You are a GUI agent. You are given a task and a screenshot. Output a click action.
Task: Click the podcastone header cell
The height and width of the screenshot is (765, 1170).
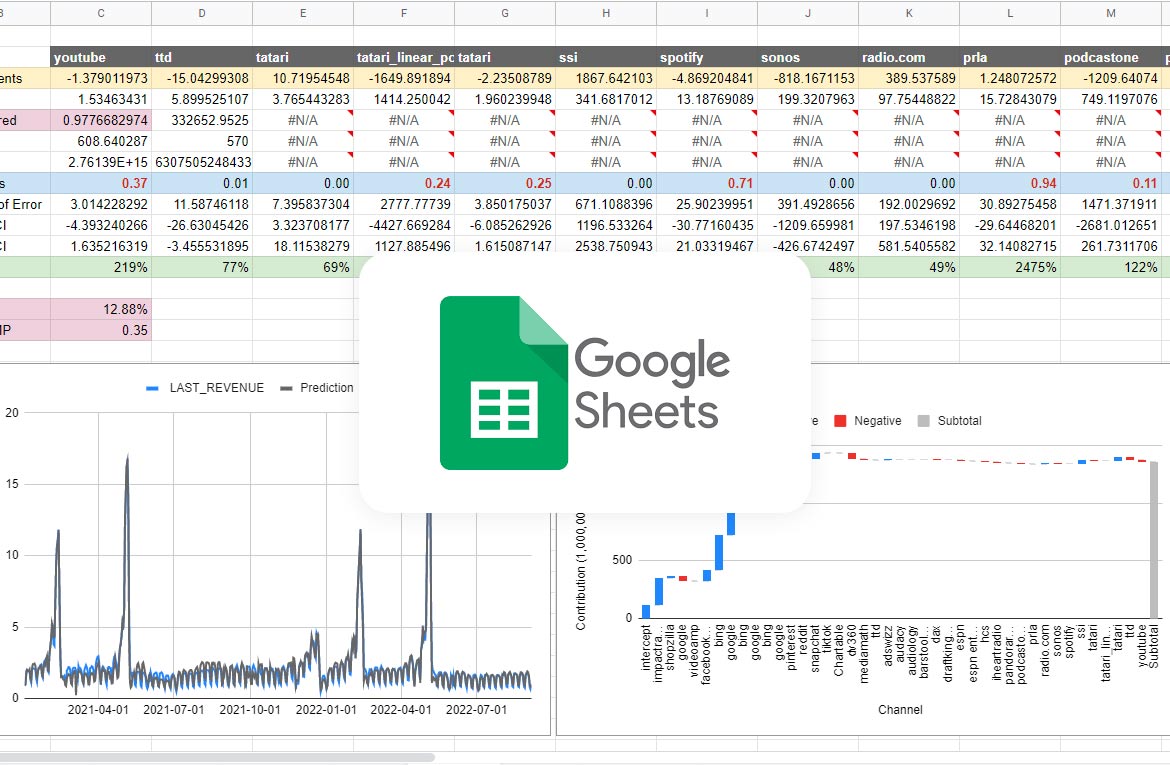(1111, 57)
